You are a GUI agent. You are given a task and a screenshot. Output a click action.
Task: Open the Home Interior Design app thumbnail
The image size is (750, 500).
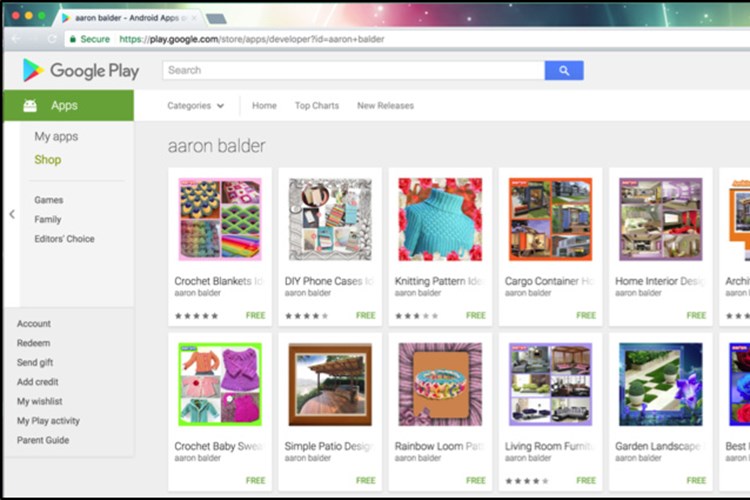pyautogui.click(x=661, y=219)
